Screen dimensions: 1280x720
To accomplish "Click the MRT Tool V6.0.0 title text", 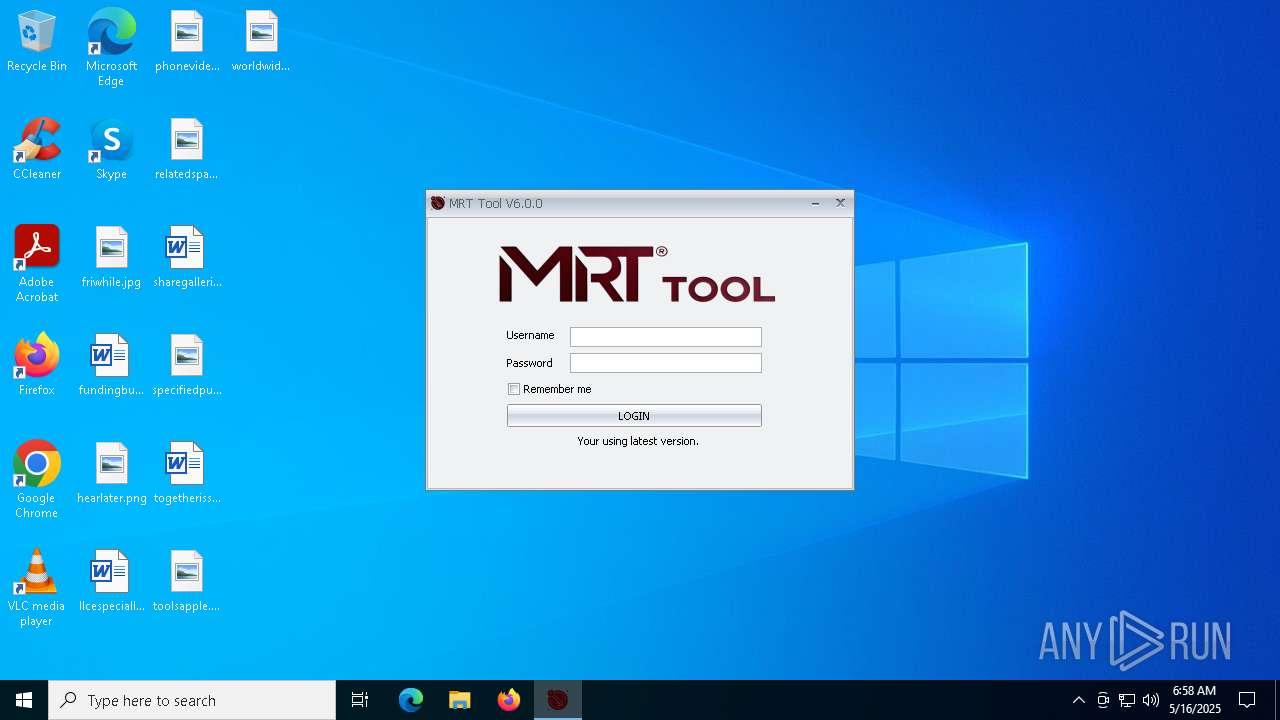I will click(x=496, y=203).
